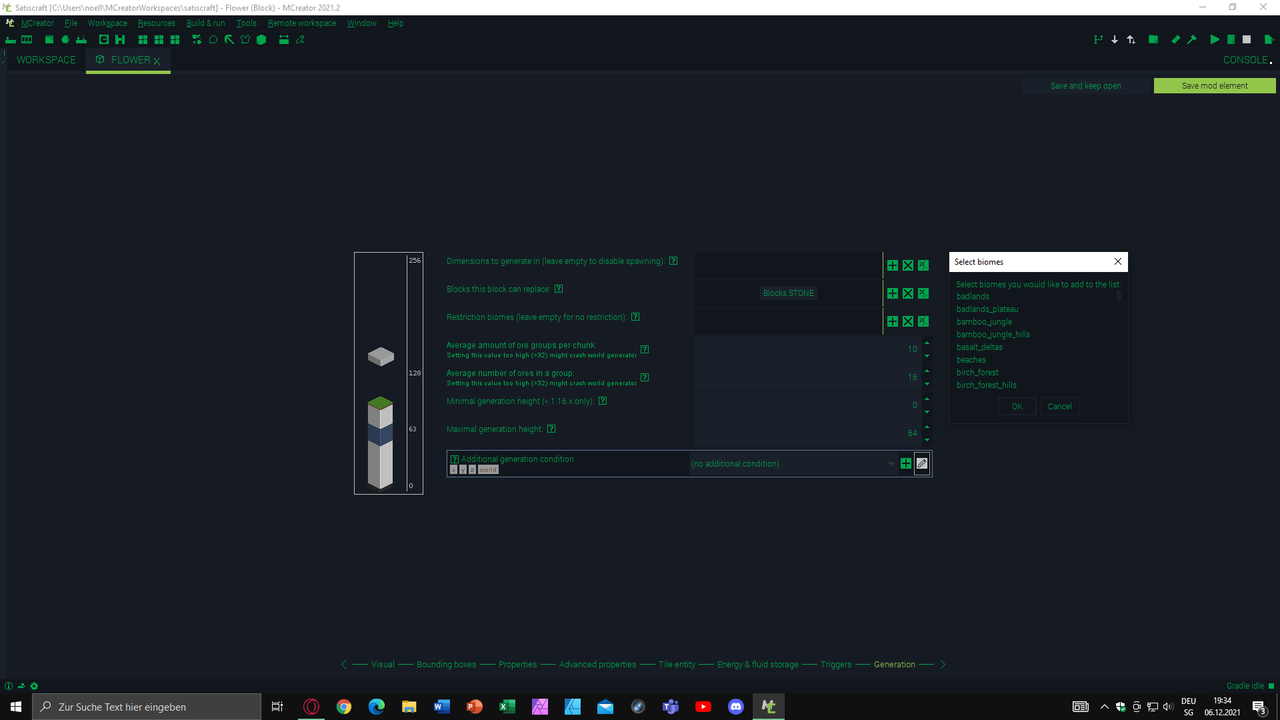Click the build workspace hammer icon
1280x720 pixels.
(1192, 40)
